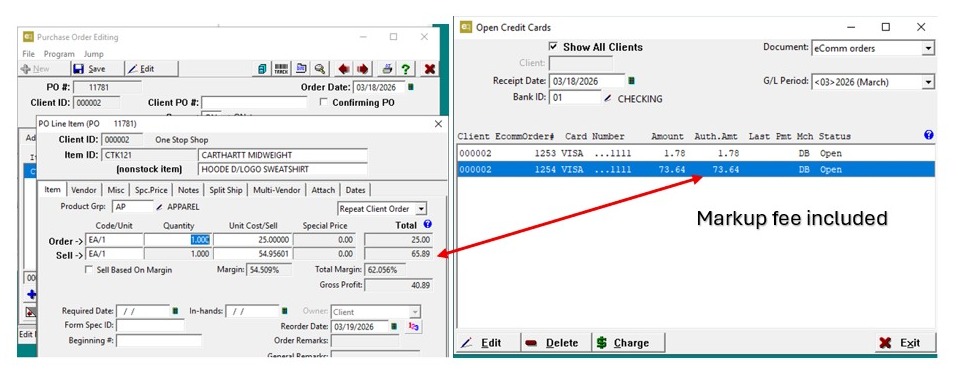Click blue help icon above credit card list
The image size is (958, 376).
point(929,135)
